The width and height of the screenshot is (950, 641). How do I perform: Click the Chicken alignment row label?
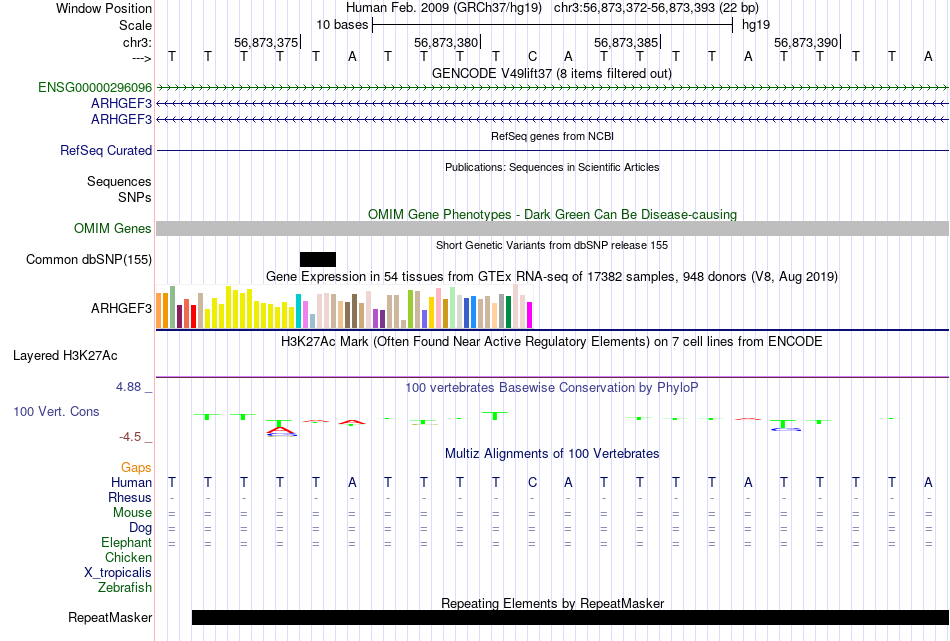tap(128, 557)
